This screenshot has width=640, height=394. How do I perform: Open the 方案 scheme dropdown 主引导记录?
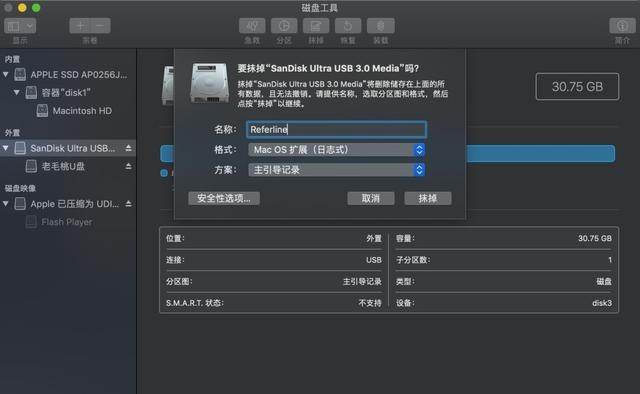pos(336,170)
